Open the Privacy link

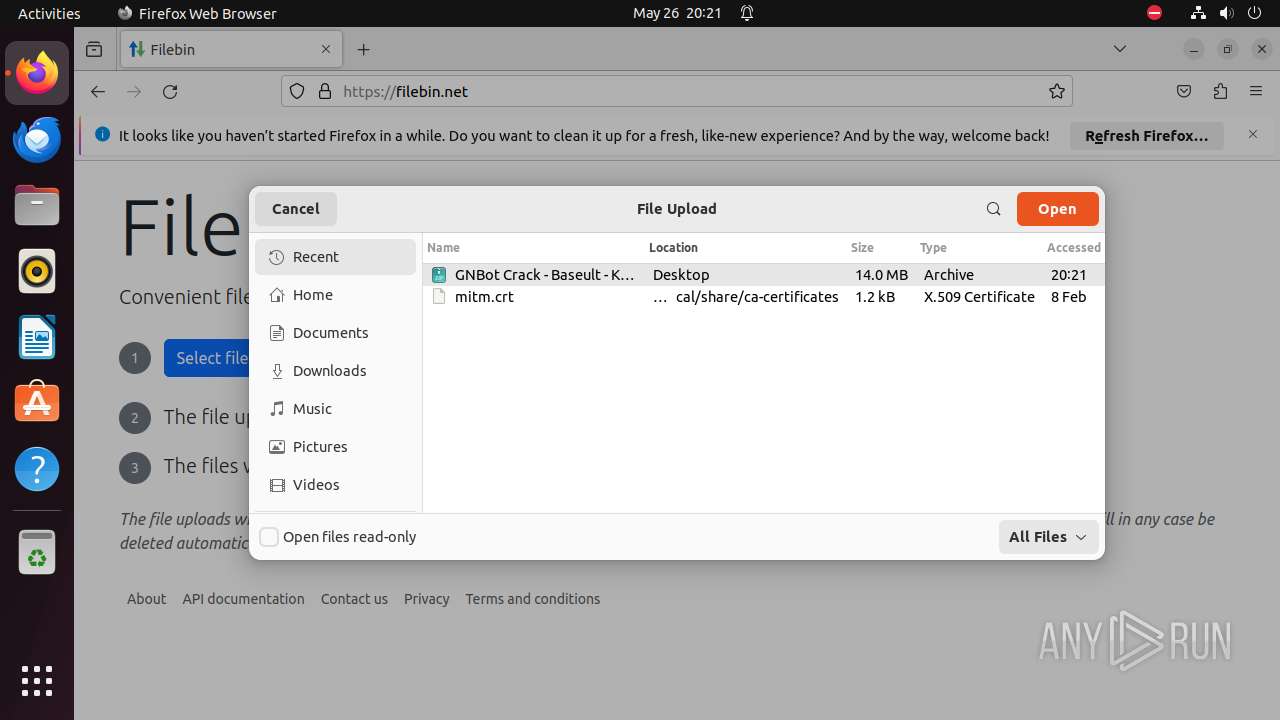click(426, 599)
